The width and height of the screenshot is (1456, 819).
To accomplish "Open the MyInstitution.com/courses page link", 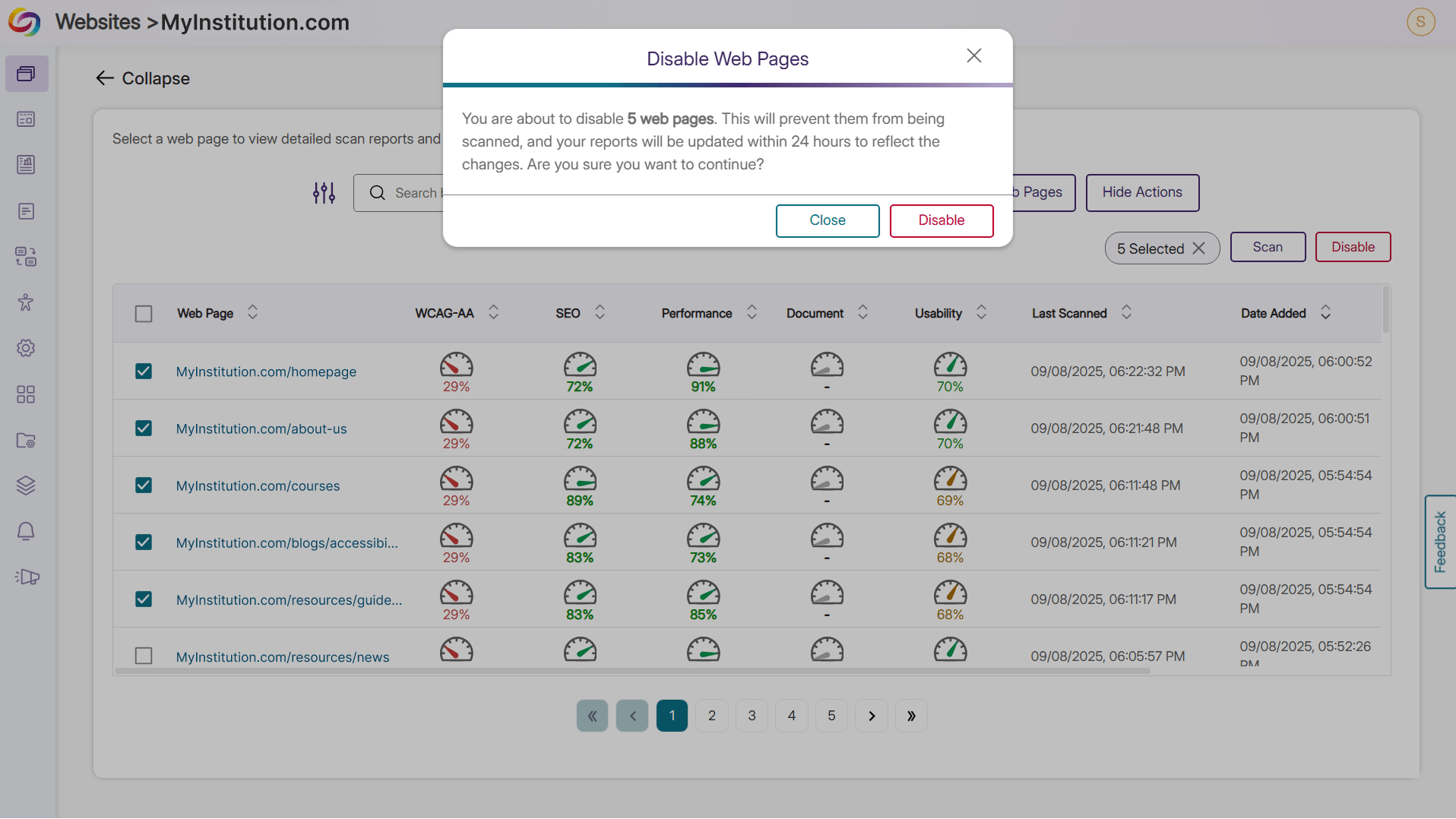I will (x=257, y=485).
